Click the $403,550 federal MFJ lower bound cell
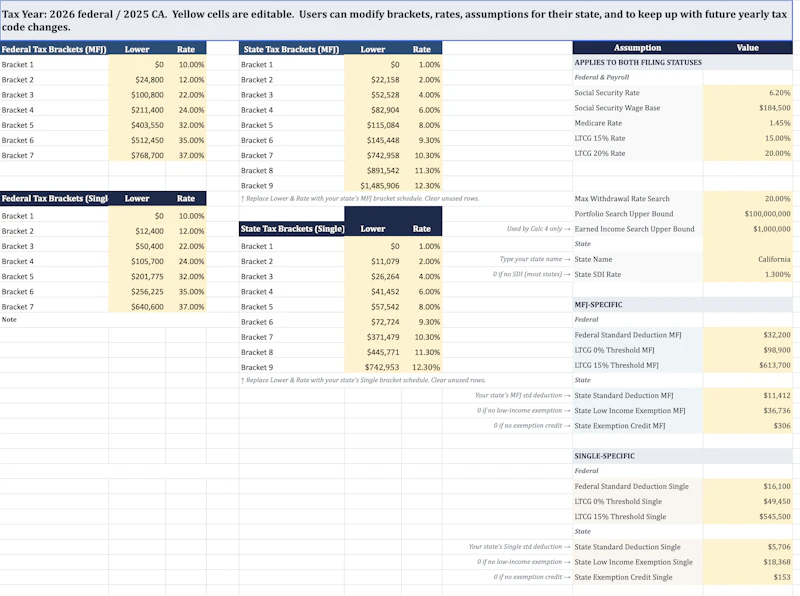 [x=137, y=125]
